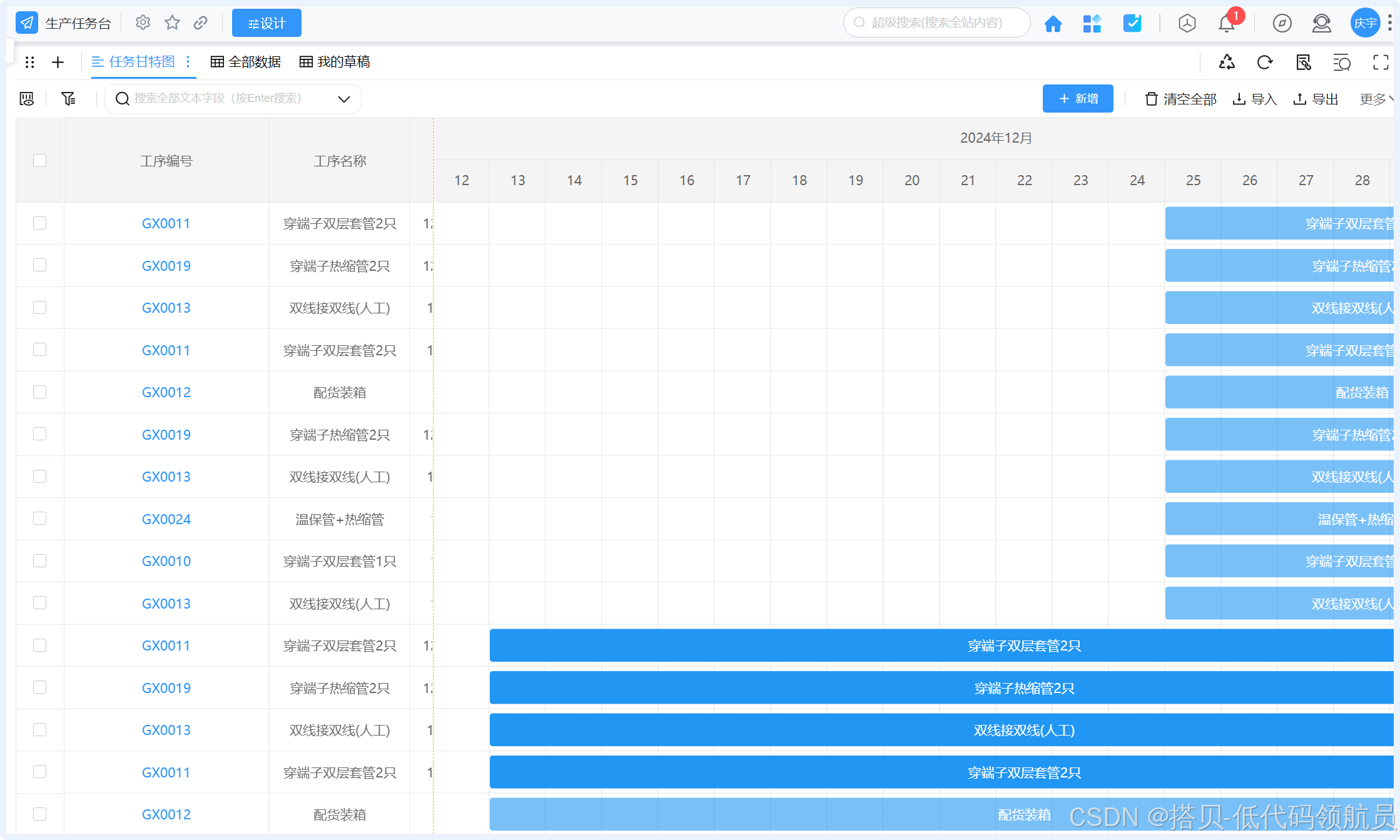Image resolution: width=1400 pixels, height=840 pixels.
Task: Click the 新增 button
Action: coord(1077,99)
